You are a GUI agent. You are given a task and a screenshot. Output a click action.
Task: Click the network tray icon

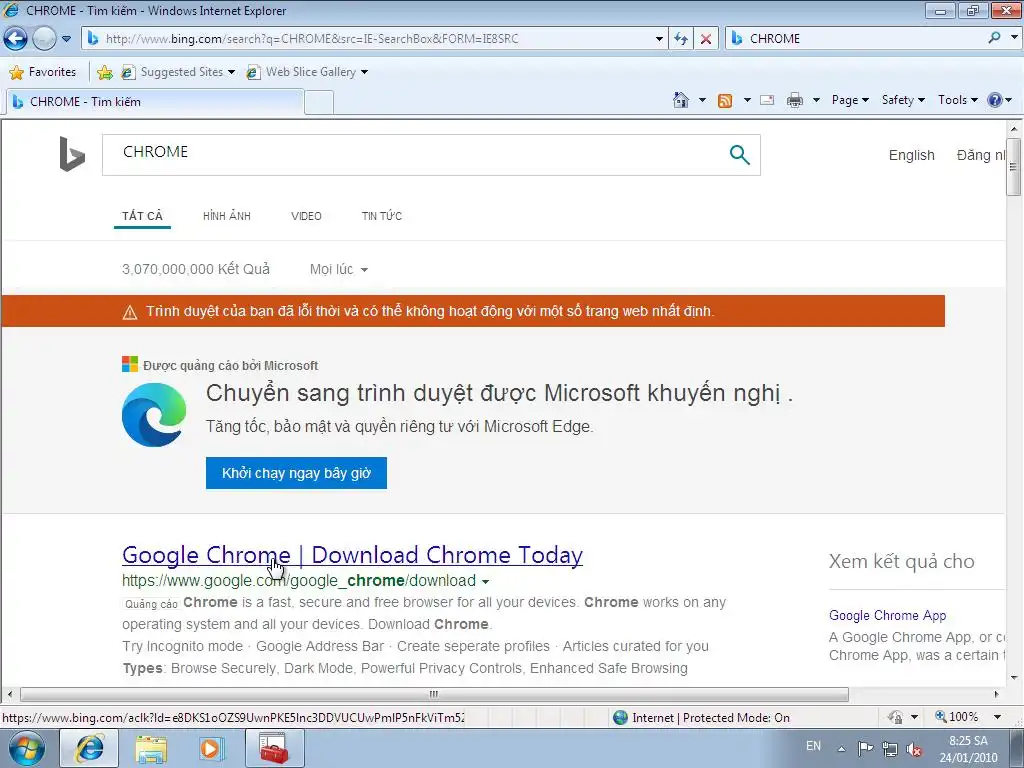pos(889,749)
